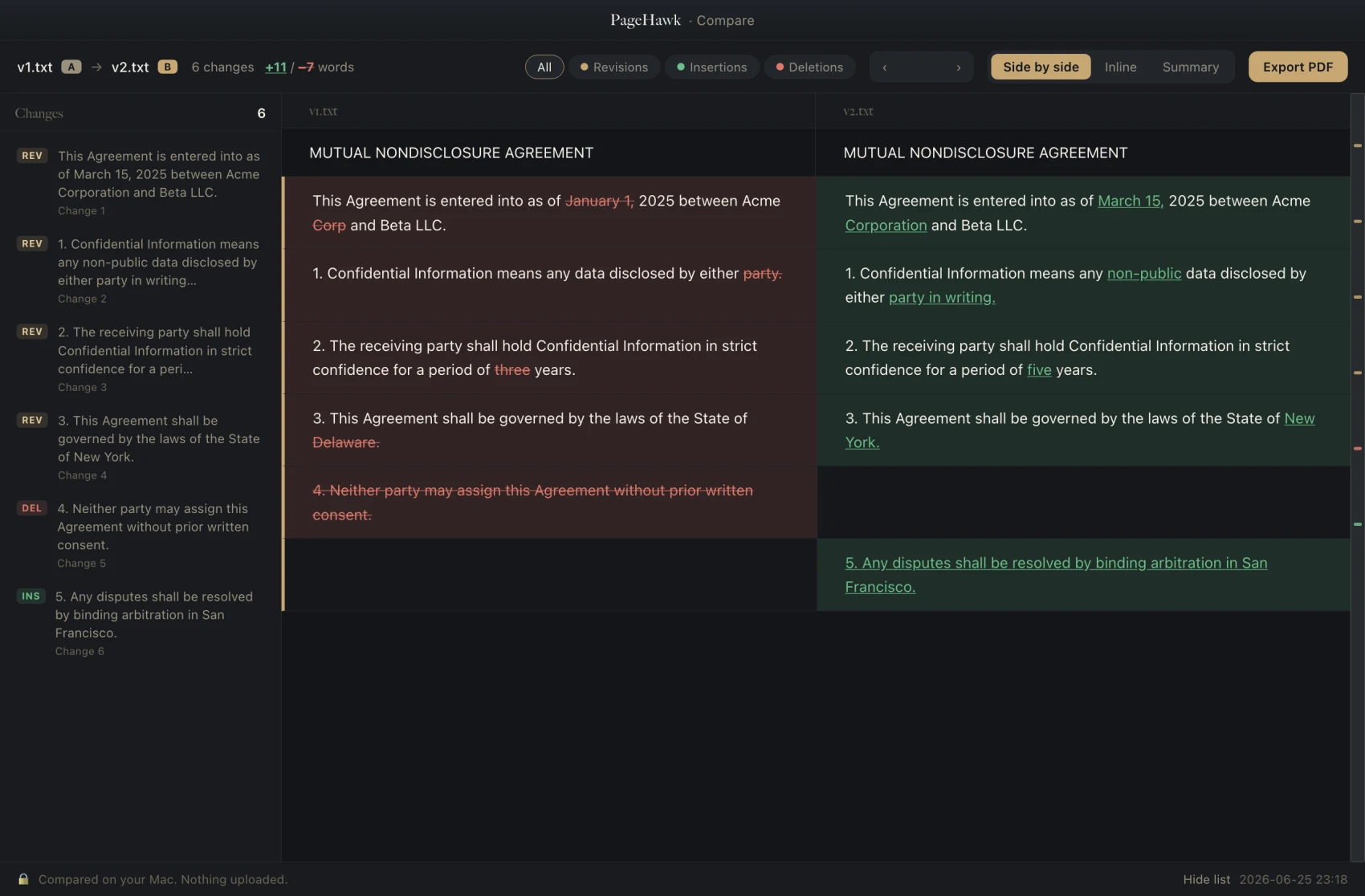The image size is (1365, 896).
Task: Go to previous change with left chevron
Action: (x=885, y=67)
